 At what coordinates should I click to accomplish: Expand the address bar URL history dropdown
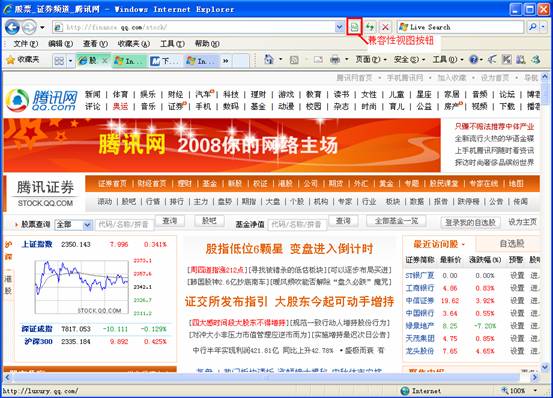click(339, 27)
